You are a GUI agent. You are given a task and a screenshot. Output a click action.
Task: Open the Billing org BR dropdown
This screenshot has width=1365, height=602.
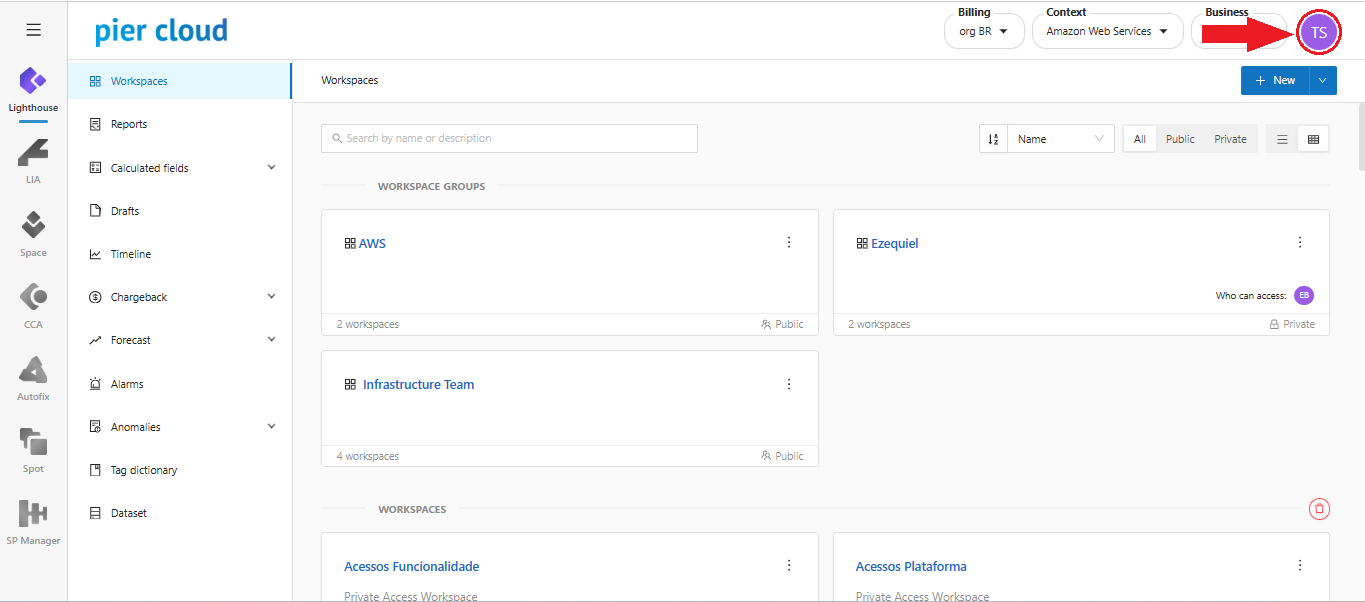[984, 31]
